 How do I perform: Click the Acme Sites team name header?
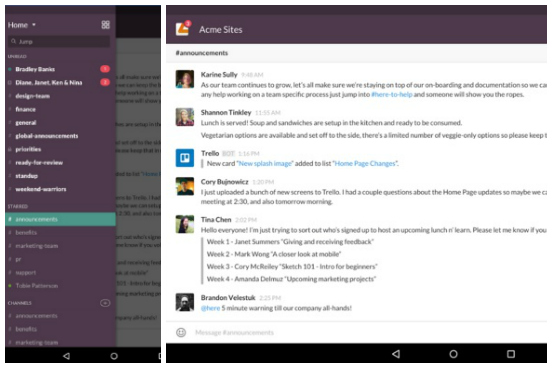click(220, 30)
